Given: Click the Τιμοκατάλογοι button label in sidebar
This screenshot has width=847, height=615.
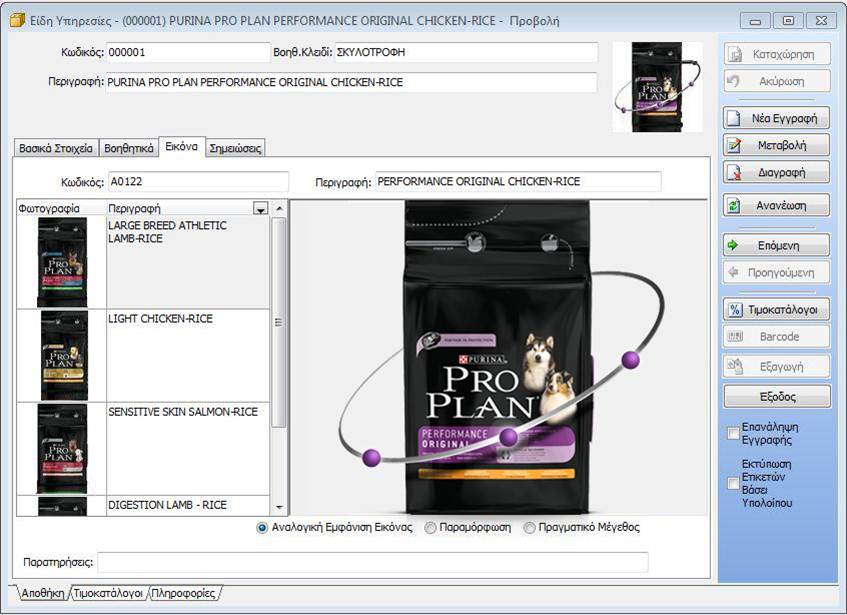Looking at the screenshot, I should (x=783, y=310).
